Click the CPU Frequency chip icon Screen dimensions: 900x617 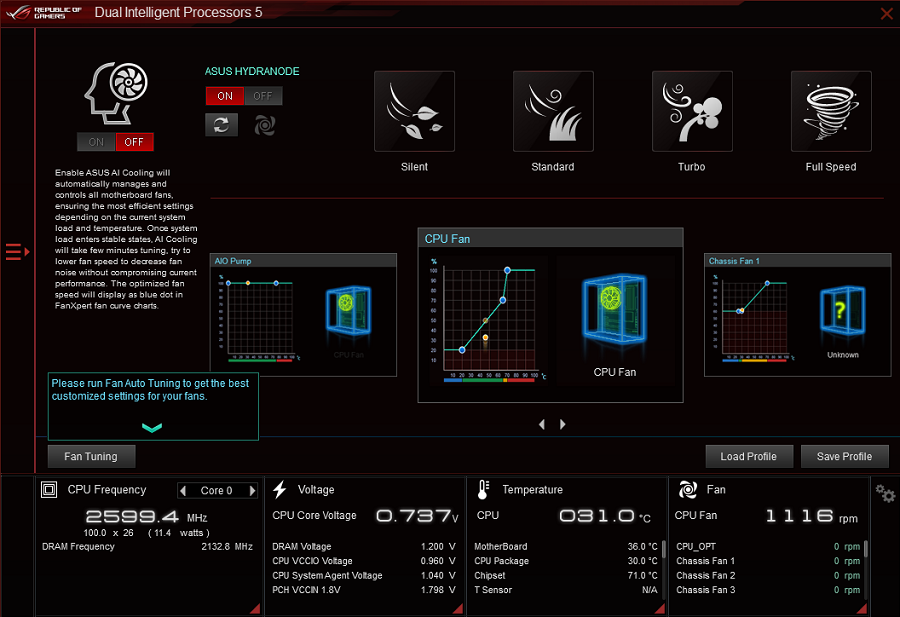click(x=49, y=490)
